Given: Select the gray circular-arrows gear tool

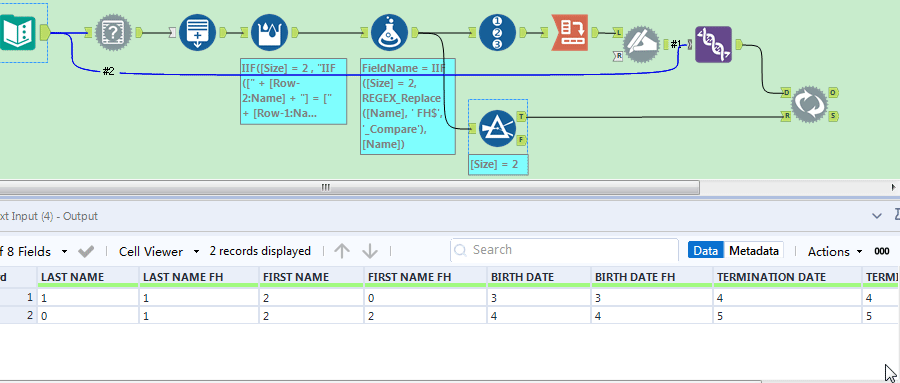Looking at the screenshot, I should coord(809,105).
